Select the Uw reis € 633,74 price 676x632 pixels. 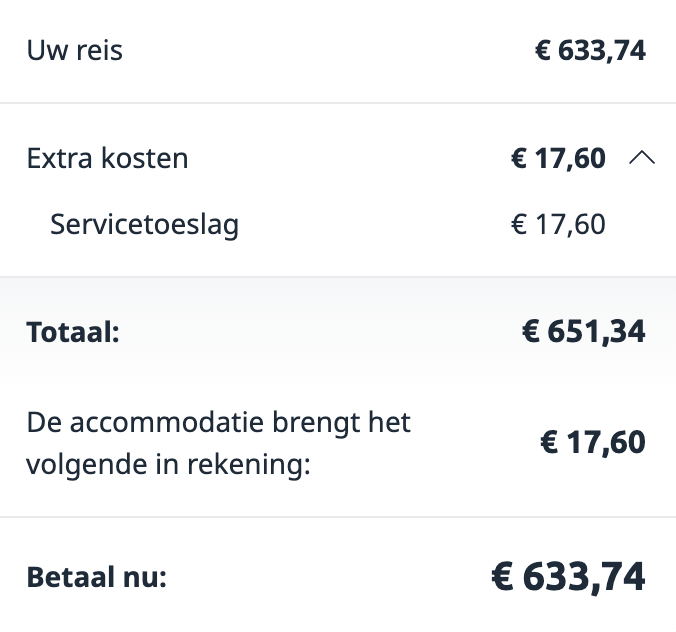tap(590, 51)
